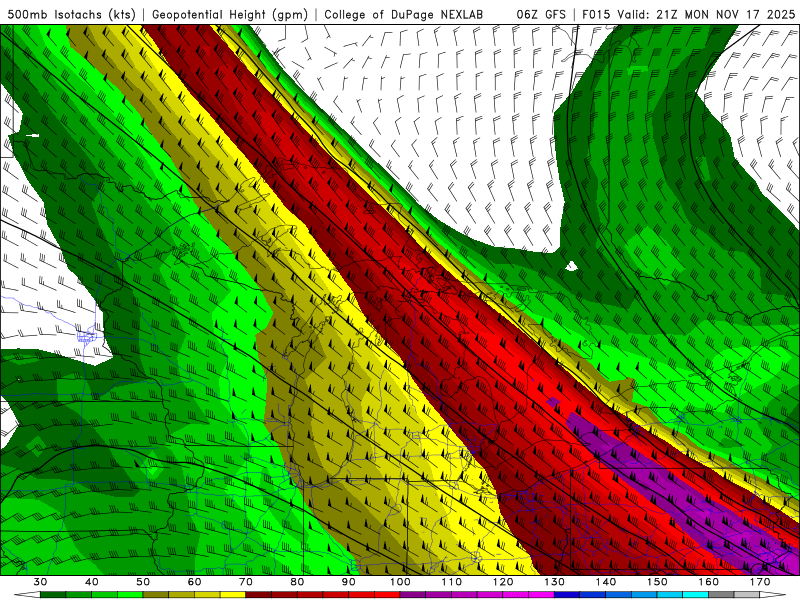
Task: Click the 80 label on the color scale
Action: (x=297, y=582)
